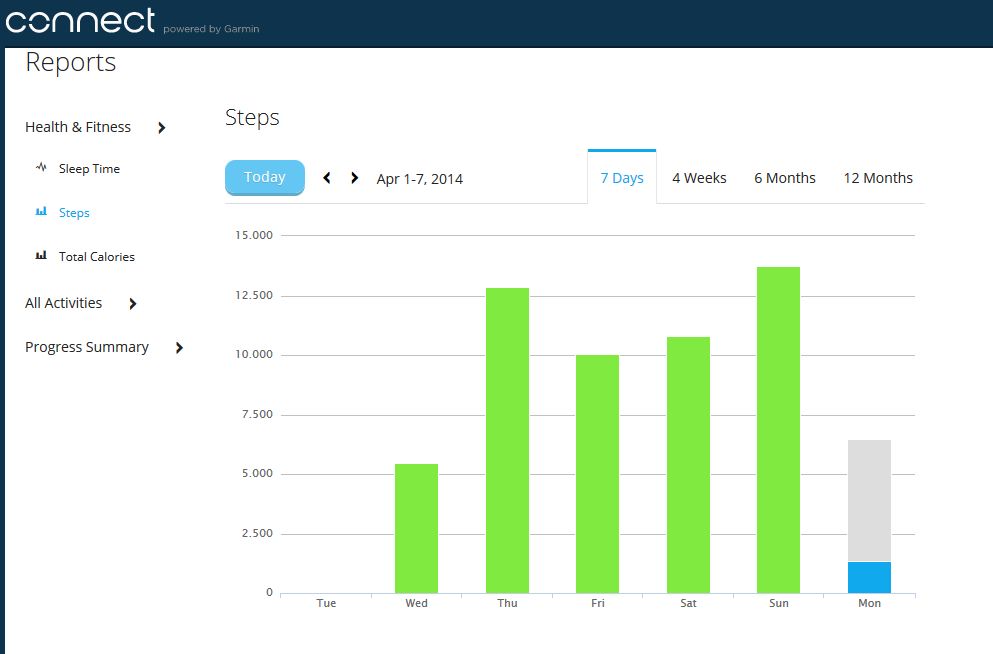Go to previous week with left arrow
This screenshot has width=993, height=654.
[327, 178]
